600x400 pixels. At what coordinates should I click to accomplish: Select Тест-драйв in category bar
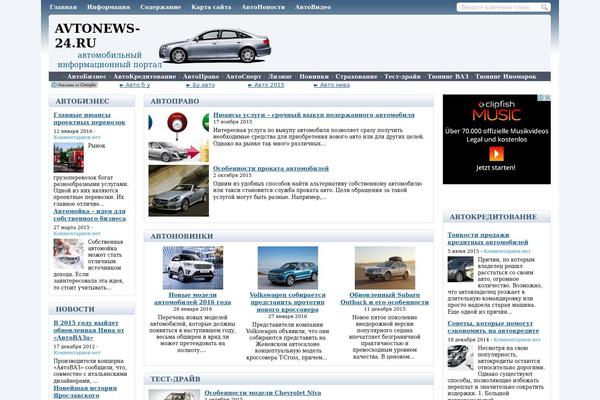tap(402, 77)
